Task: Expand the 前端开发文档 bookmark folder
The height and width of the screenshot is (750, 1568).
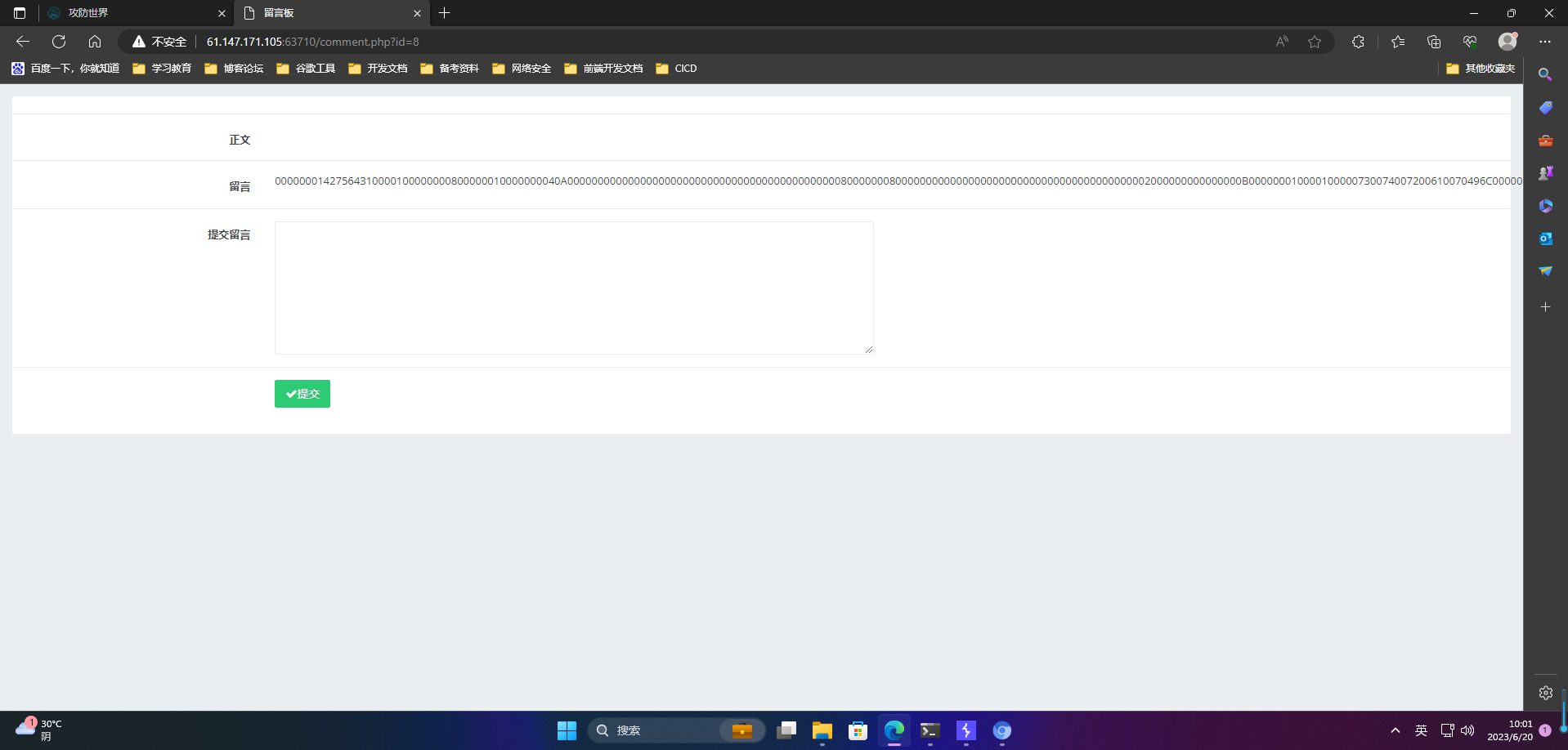Action: (x=603, y=69)
